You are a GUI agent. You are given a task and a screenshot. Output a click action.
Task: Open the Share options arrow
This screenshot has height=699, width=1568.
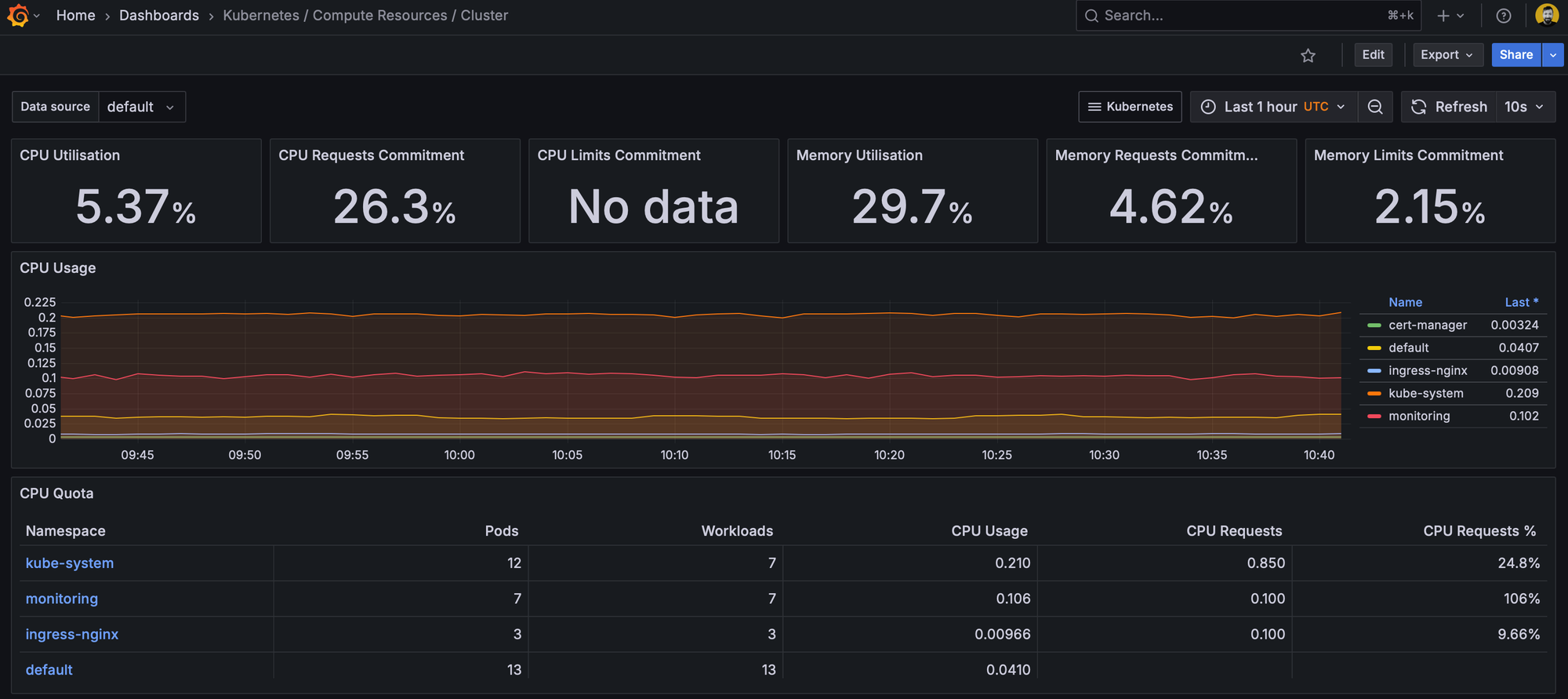(1552, 55)
